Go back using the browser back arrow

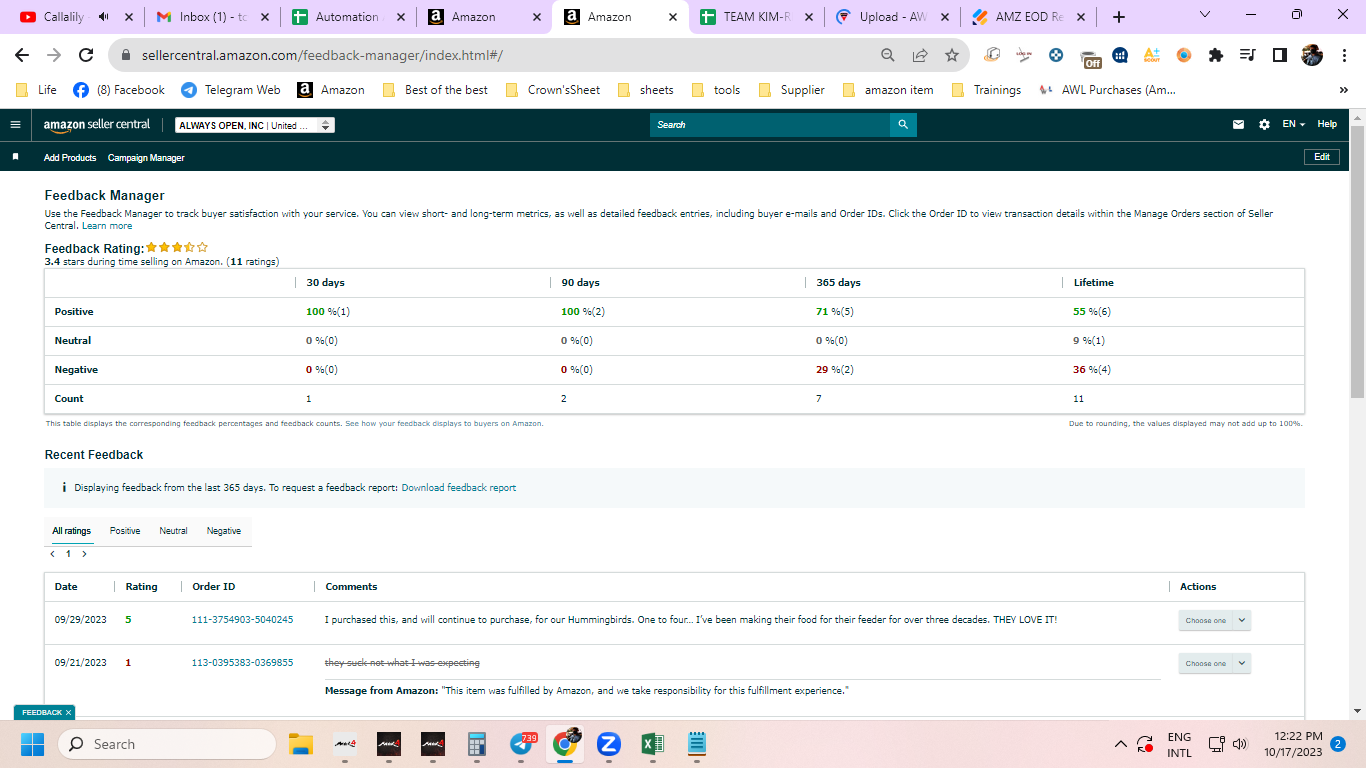tap(22, 55)
